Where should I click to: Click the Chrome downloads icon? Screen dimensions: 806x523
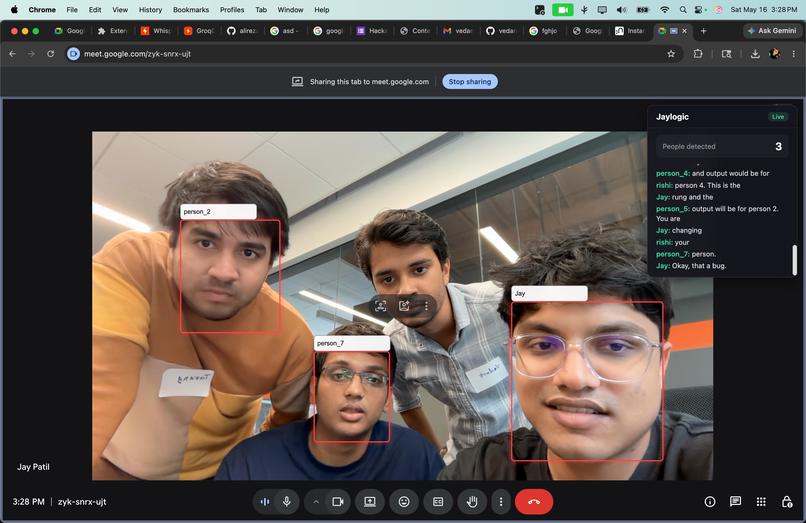tap(755, 53)
